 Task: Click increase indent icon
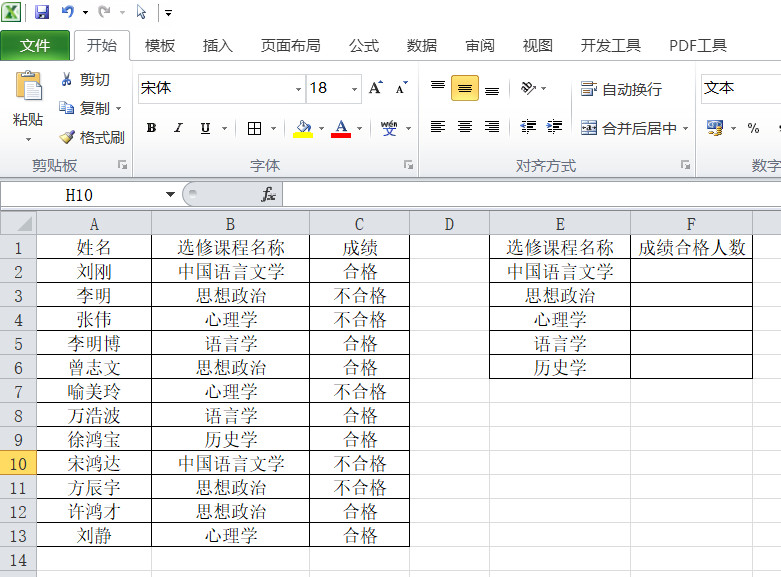tap(554, 127)
